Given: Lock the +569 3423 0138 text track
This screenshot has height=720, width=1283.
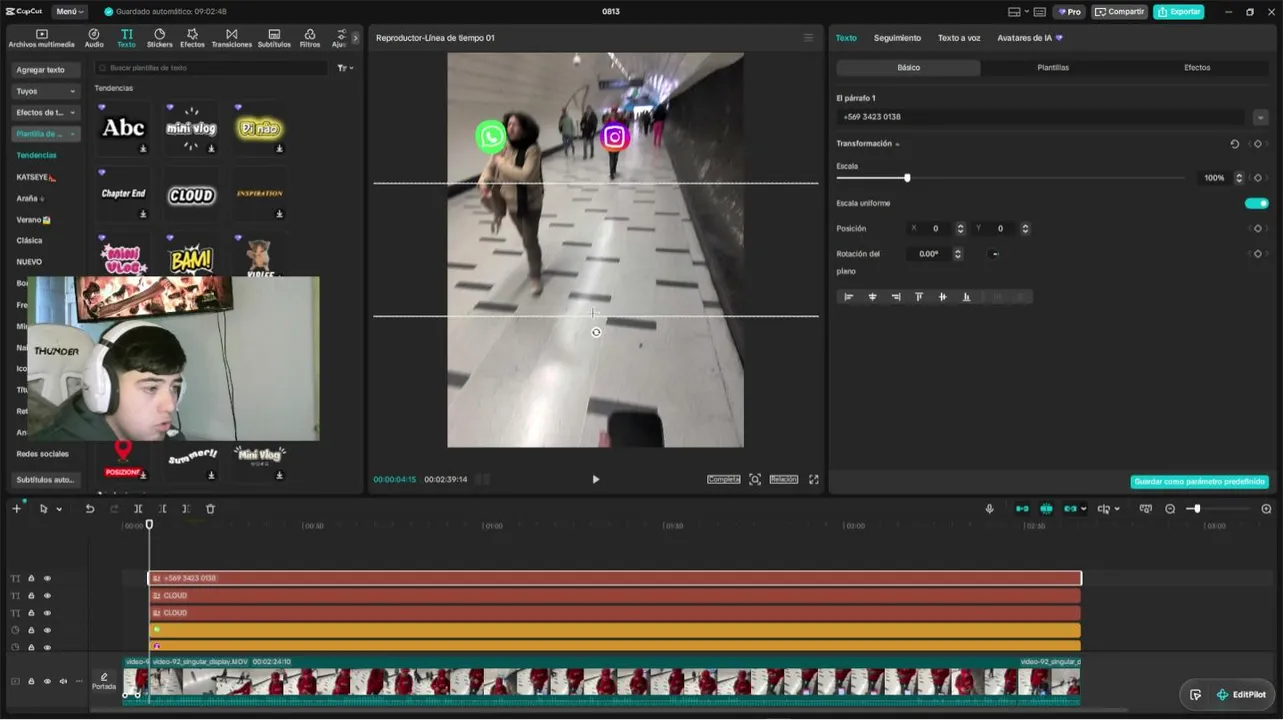Looking at the screenshot, I should 31,578.
